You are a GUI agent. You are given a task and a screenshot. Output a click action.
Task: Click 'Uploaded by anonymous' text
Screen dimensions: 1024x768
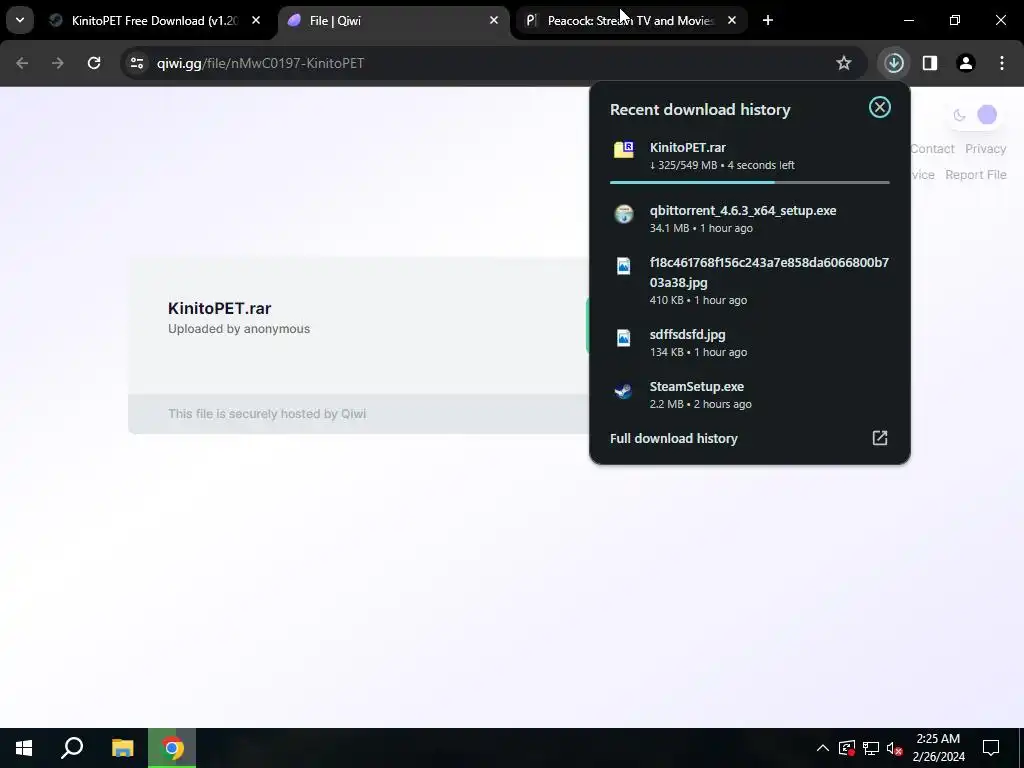pos(239,328)
